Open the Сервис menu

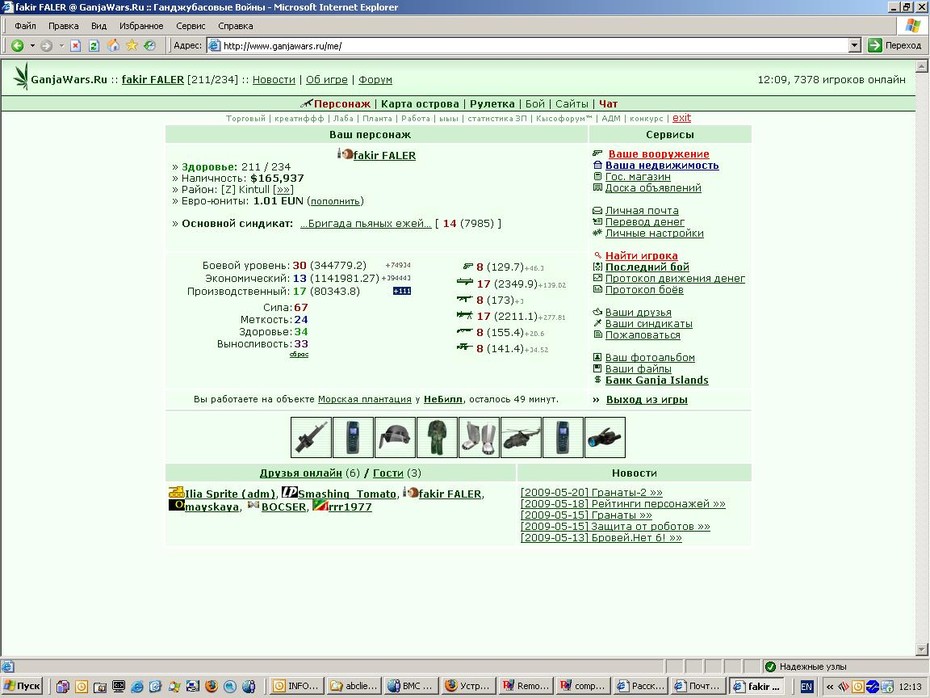[x=190, y=26]
